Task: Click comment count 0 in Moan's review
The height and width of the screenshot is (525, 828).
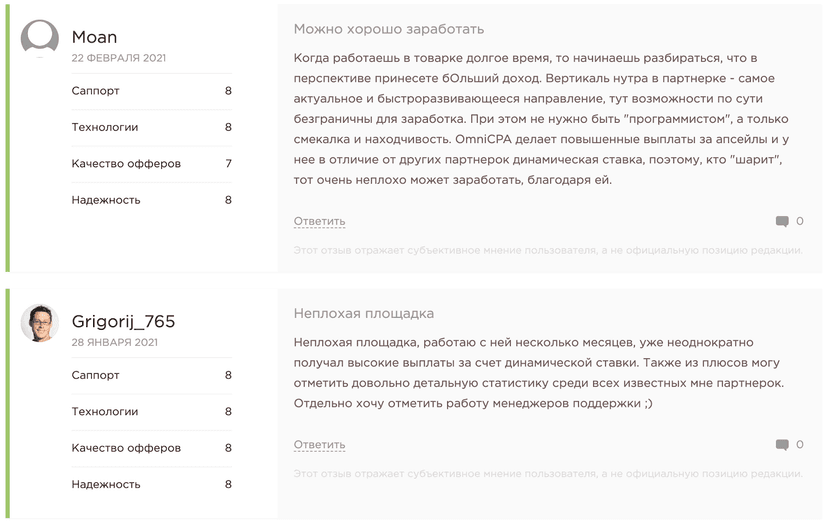Action: click(x=799, y=221)
